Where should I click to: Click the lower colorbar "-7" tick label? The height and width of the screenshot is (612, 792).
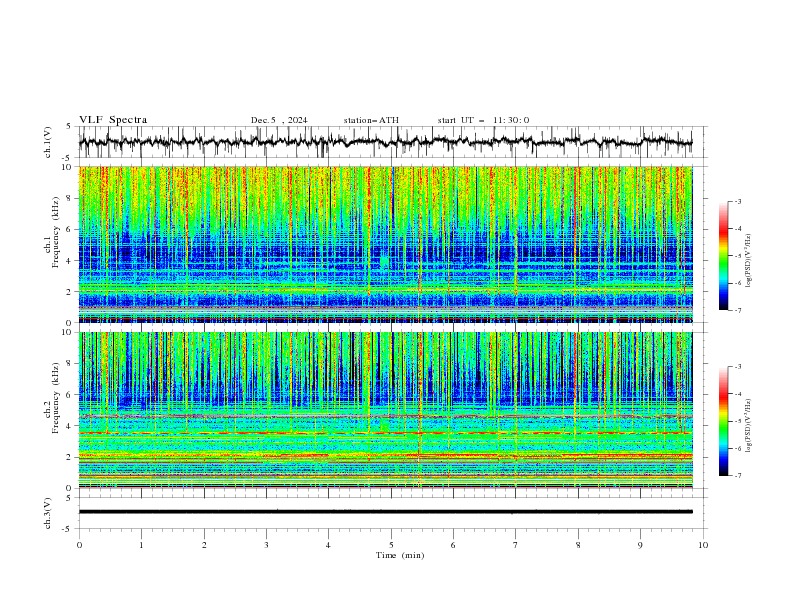[x=737, y=475]
